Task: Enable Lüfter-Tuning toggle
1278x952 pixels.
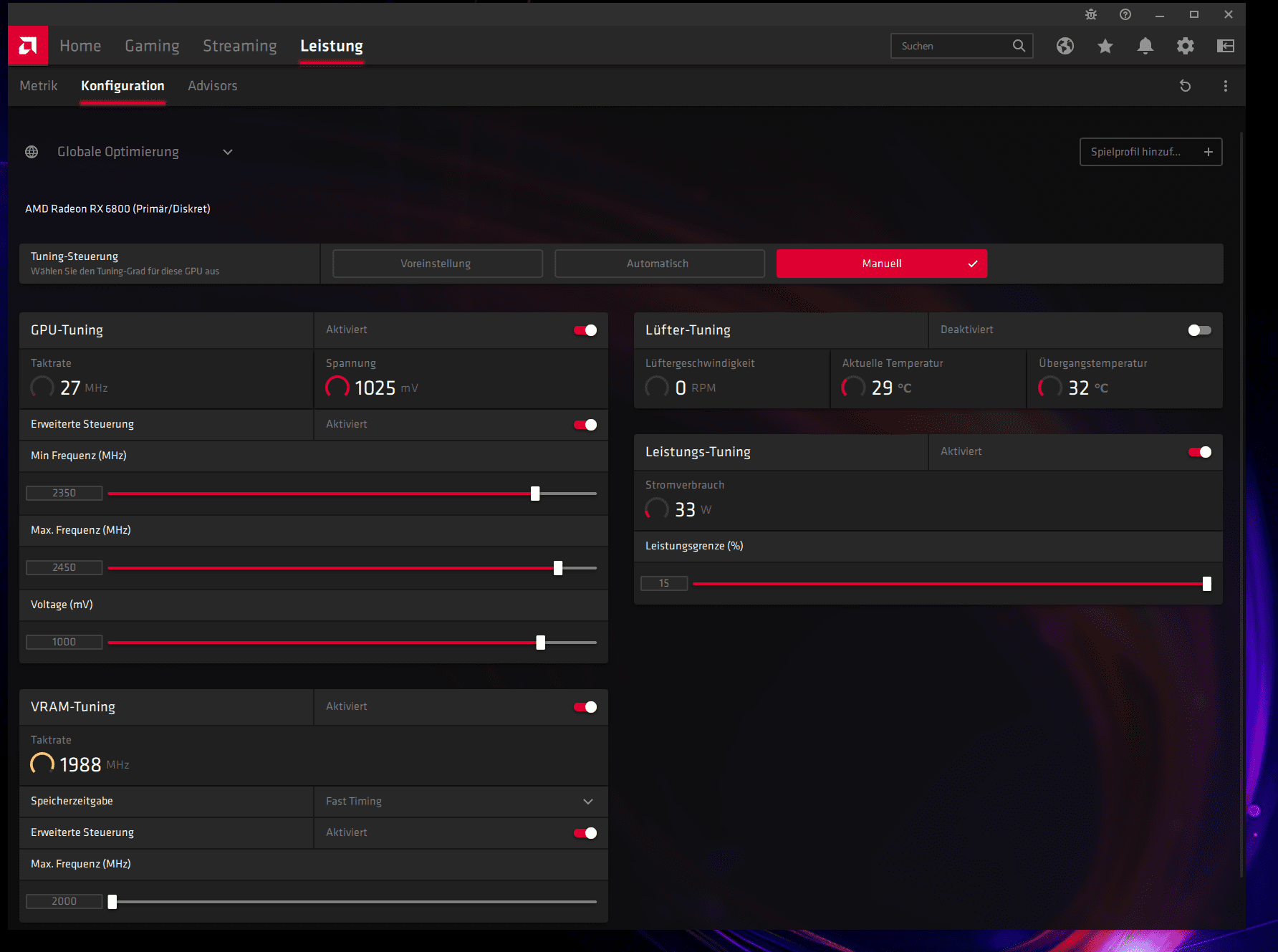Action: [1200, 330]
